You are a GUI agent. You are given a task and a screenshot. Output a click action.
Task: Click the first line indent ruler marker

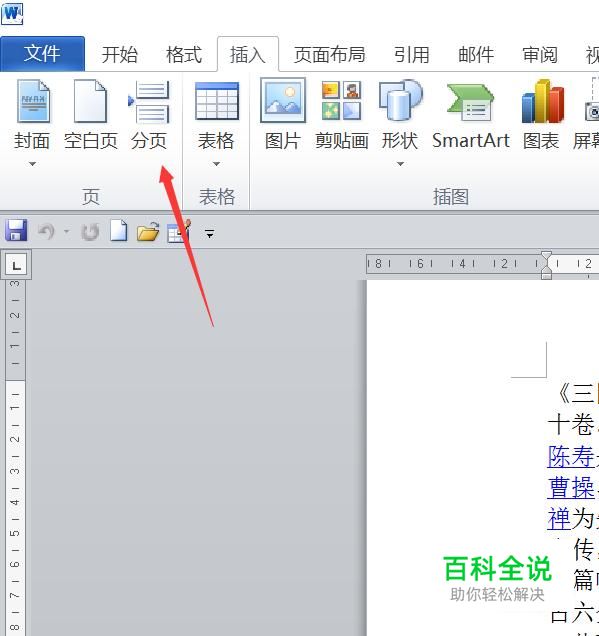tap(546, 257)
